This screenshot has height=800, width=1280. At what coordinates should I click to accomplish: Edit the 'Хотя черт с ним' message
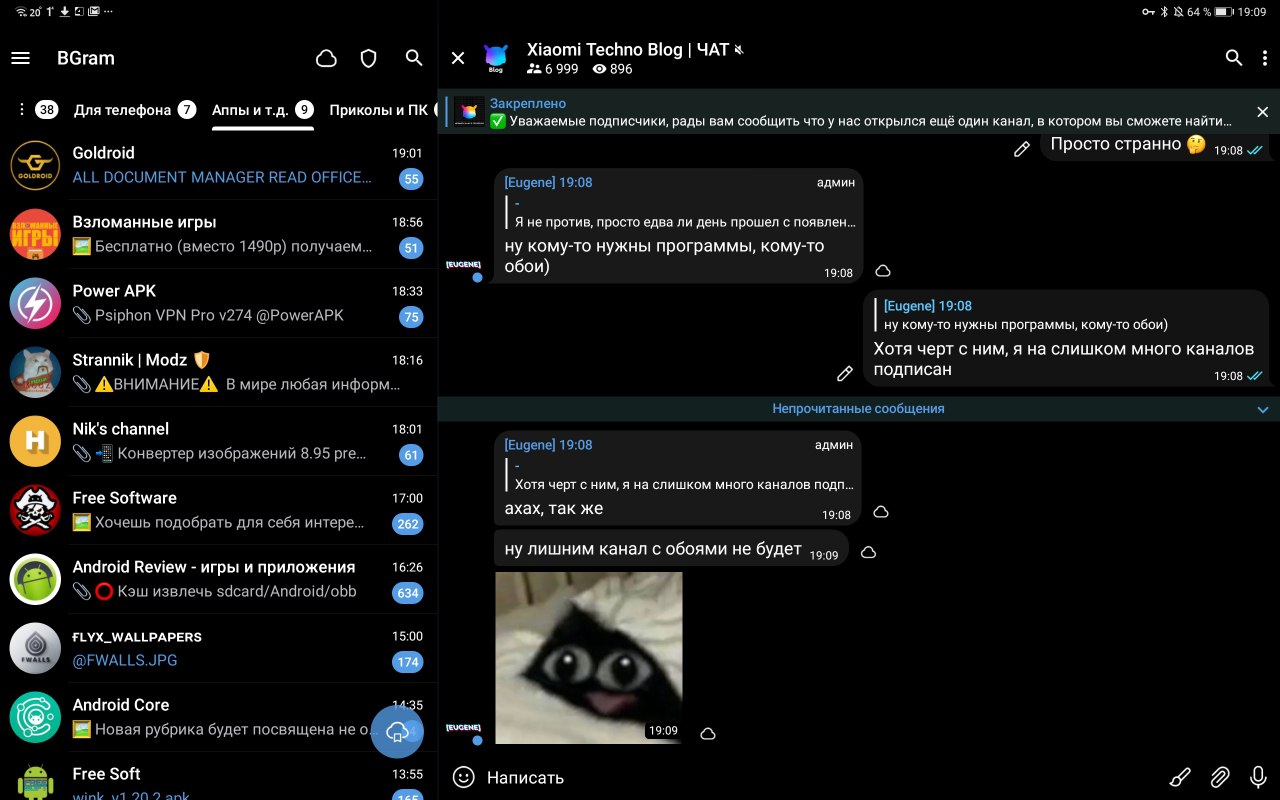click(845, 374)
